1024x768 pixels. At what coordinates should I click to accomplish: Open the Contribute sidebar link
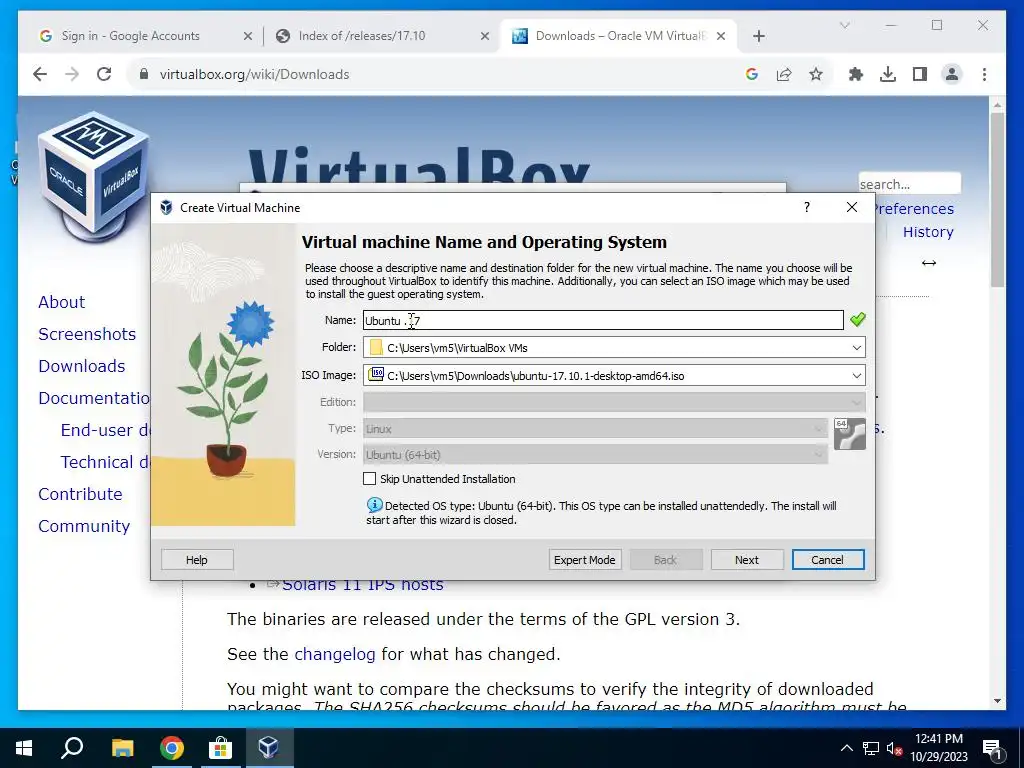pos(80,494)
